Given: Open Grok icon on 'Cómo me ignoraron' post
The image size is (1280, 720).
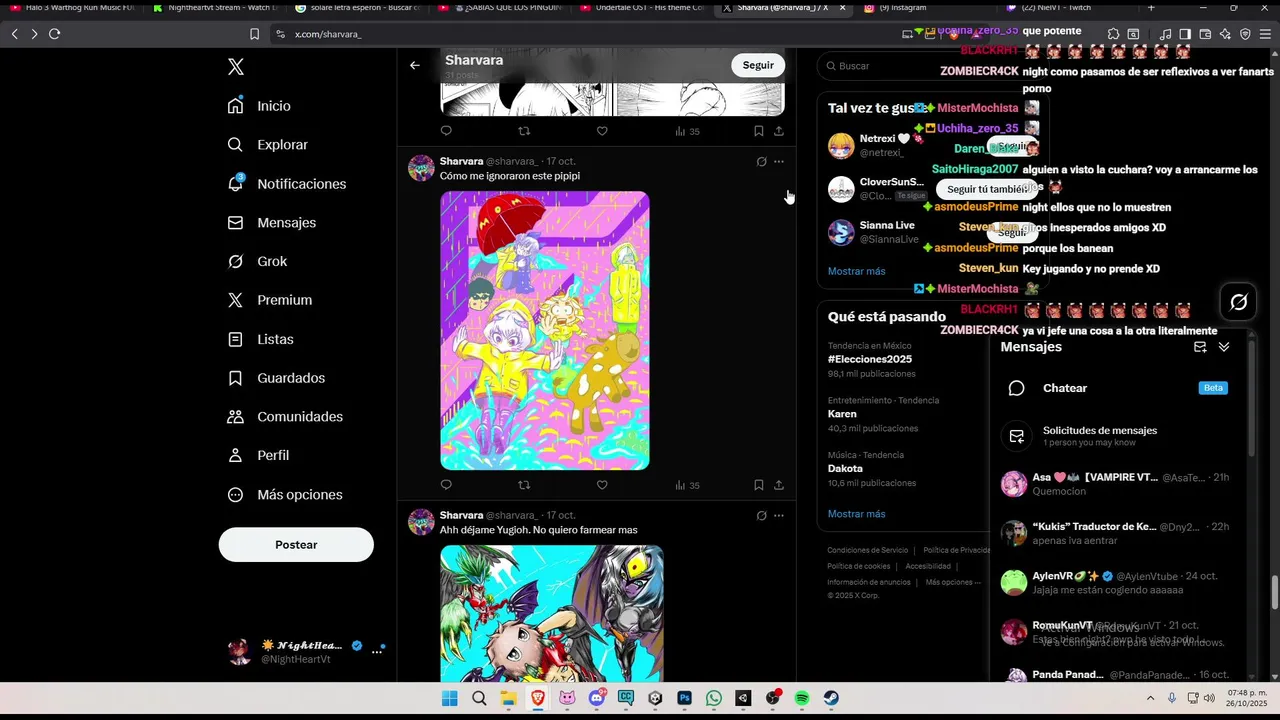Looking at the screenshot, I should click(x=761, y=162).
